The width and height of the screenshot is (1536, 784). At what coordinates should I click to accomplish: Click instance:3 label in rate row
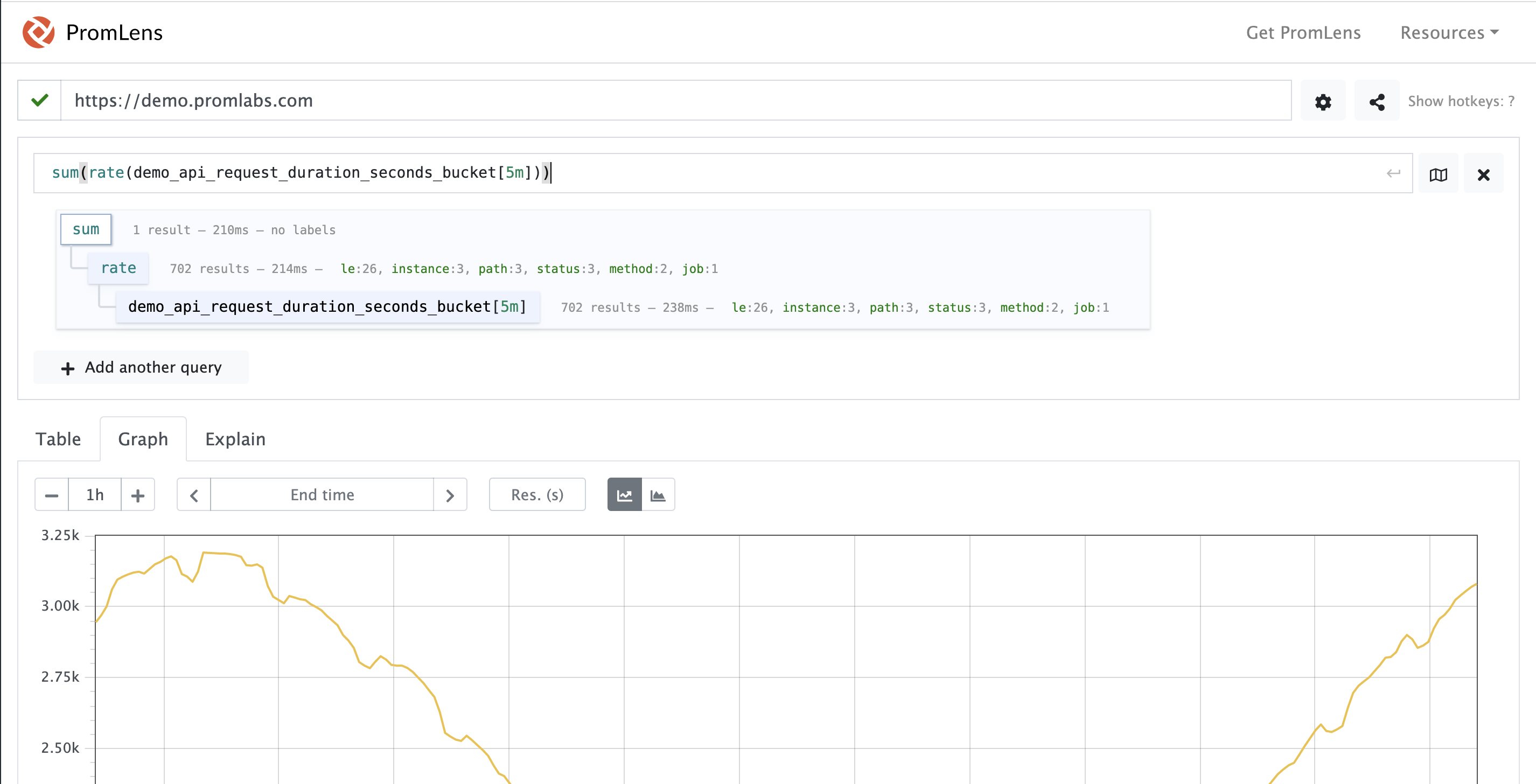[427, 269]
